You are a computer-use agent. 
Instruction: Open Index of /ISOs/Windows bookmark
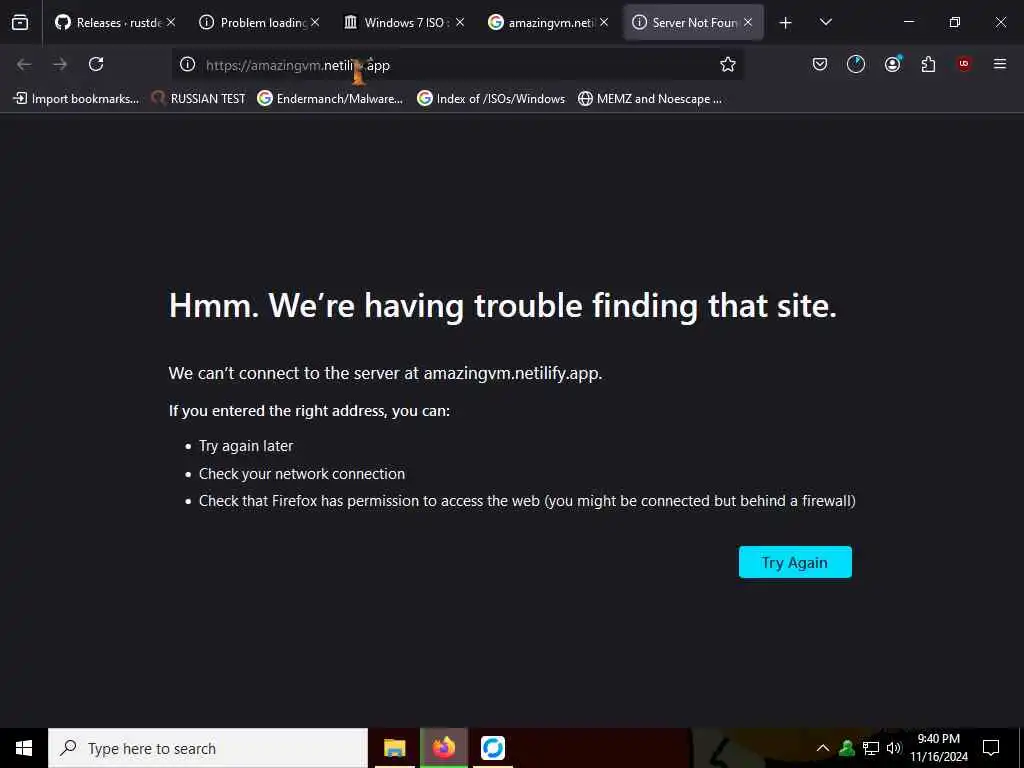491,99
